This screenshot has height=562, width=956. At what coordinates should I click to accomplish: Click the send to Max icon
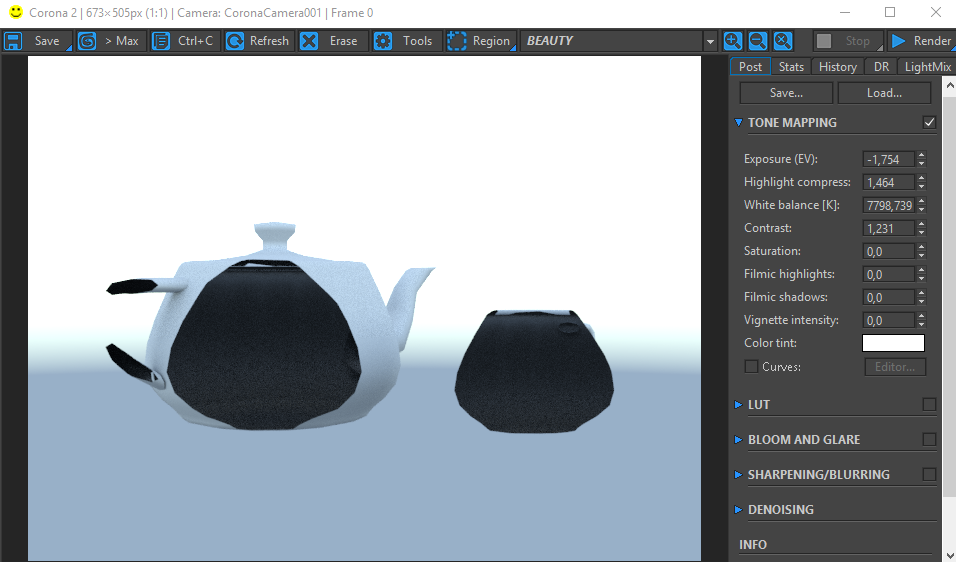click(x=87, y=41)
